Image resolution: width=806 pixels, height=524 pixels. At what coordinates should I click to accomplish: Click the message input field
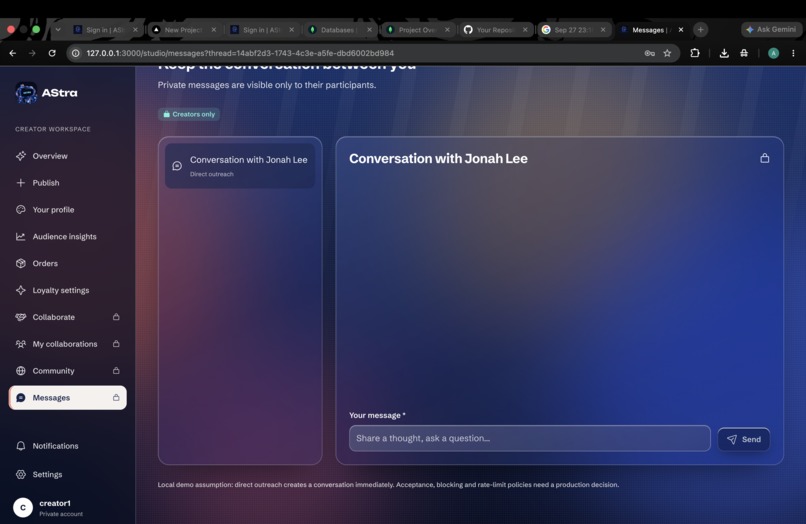click(x=529, y=438)
